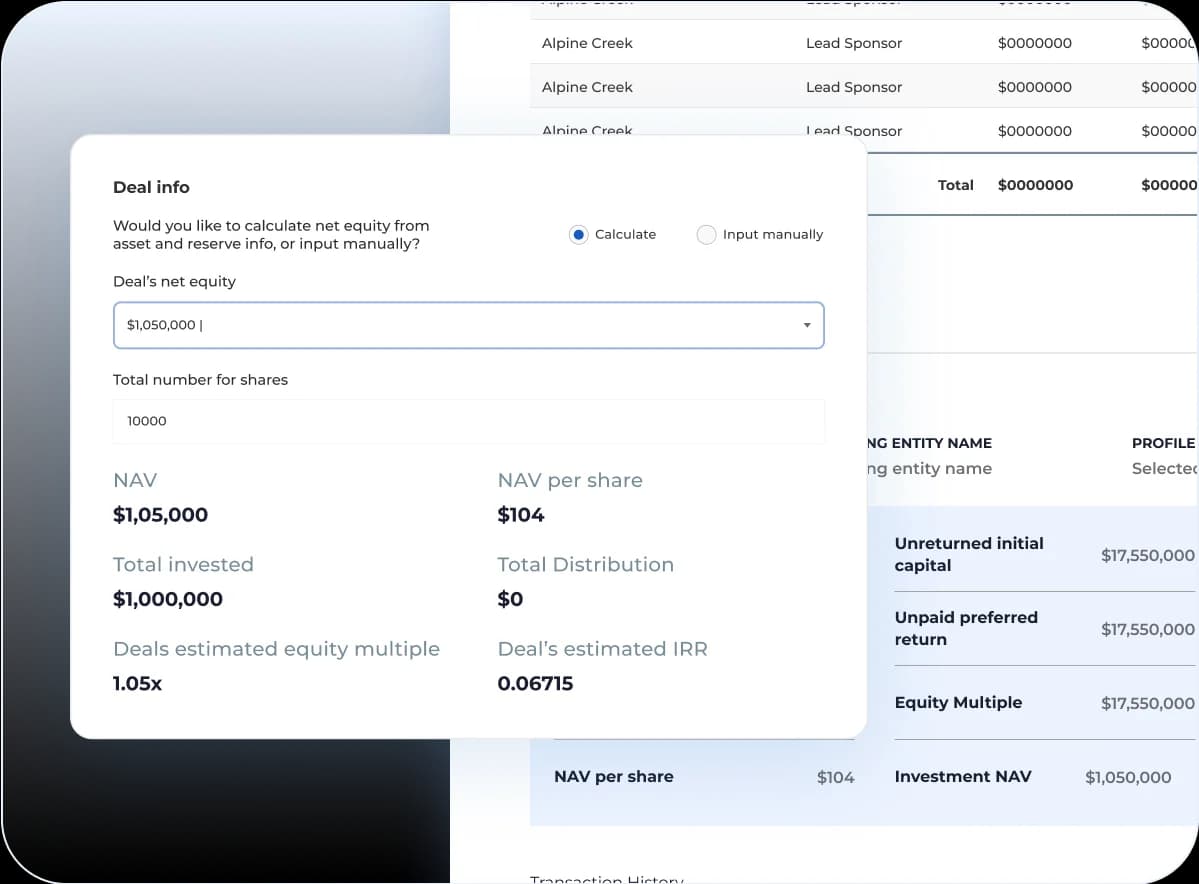
Task: Click the Investment NAV $1,050,000 amount
Action: tap(1127, 777)
